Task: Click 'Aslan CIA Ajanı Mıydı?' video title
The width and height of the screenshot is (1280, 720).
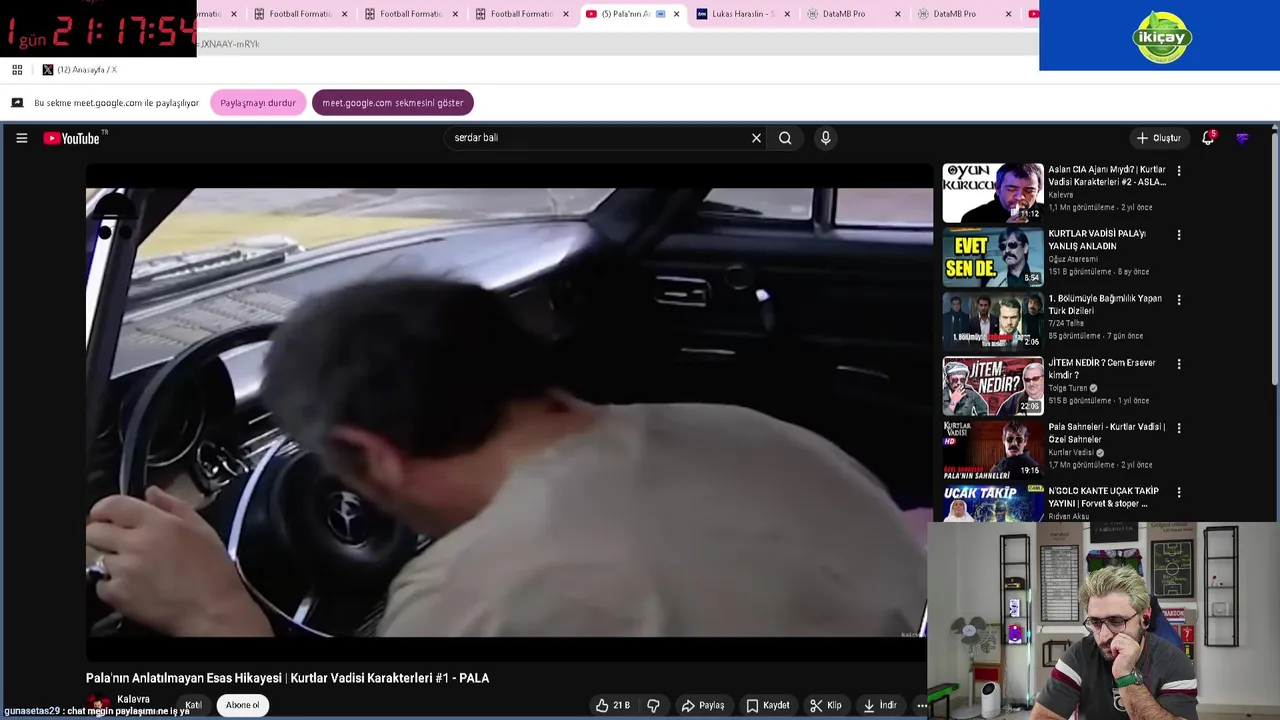Action: point(1106,176)
